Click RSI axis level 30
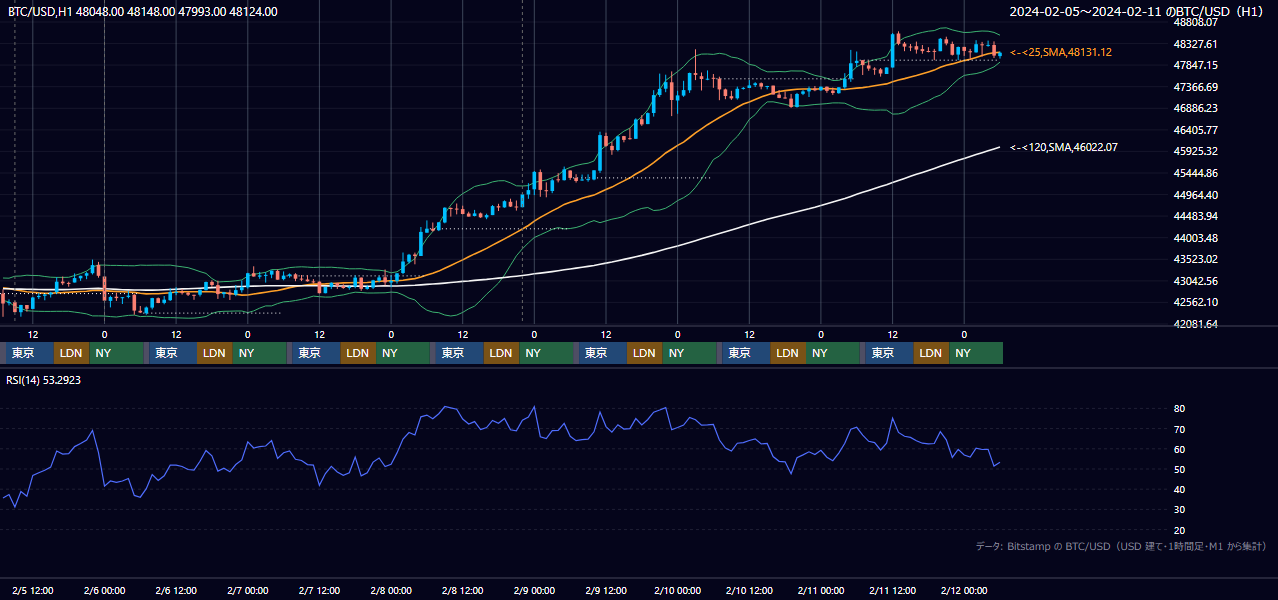 [x=1180, y=510]
